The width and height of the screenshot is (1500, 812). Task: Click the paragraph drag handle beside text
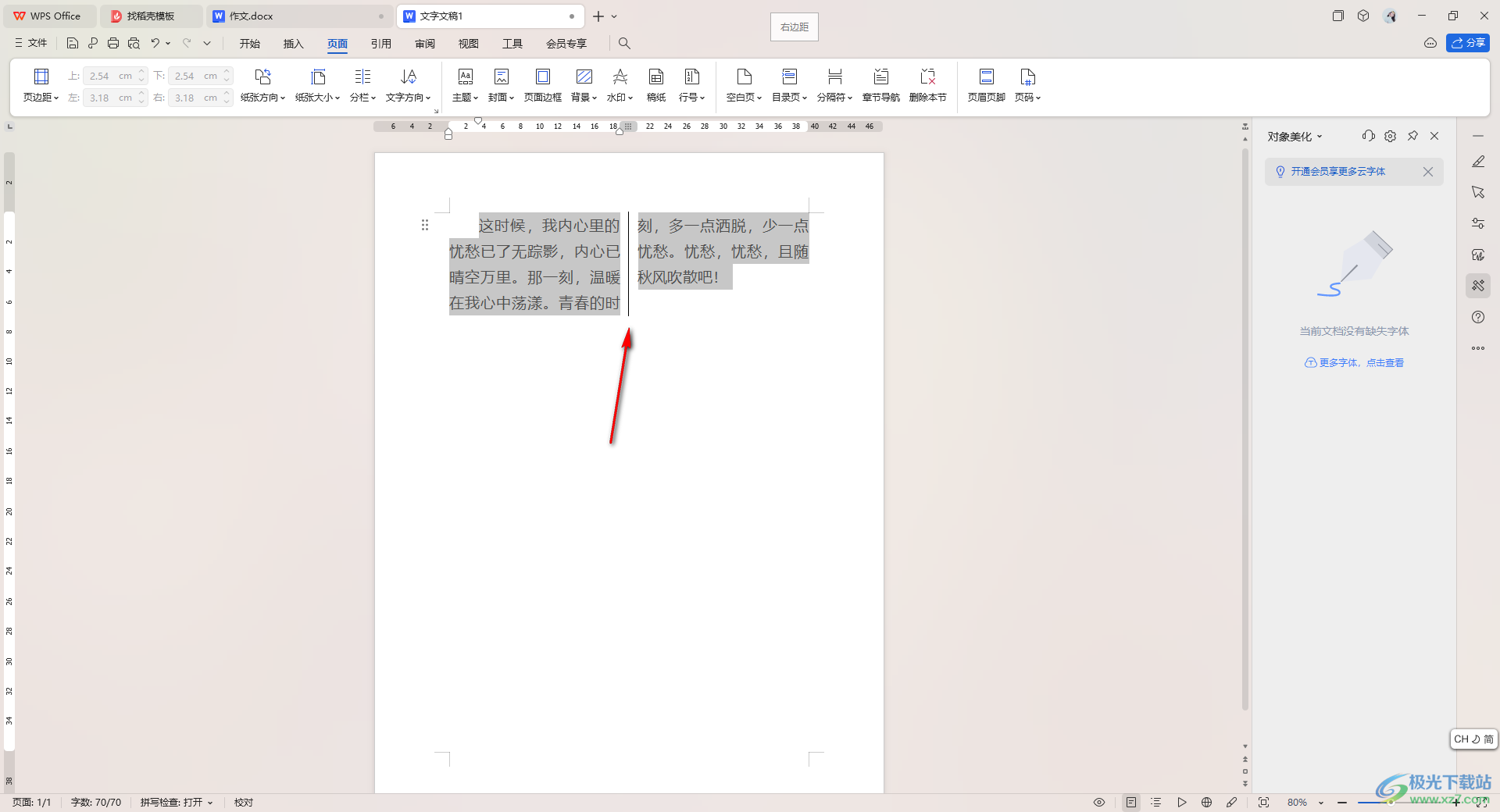[x=425, y=226]
